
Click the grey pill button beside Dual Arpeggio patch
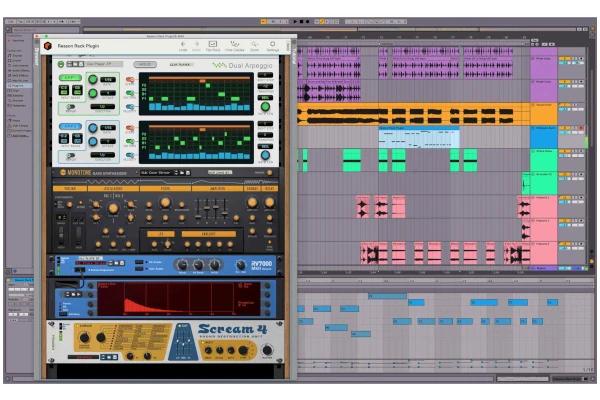(x=145, y=64)
